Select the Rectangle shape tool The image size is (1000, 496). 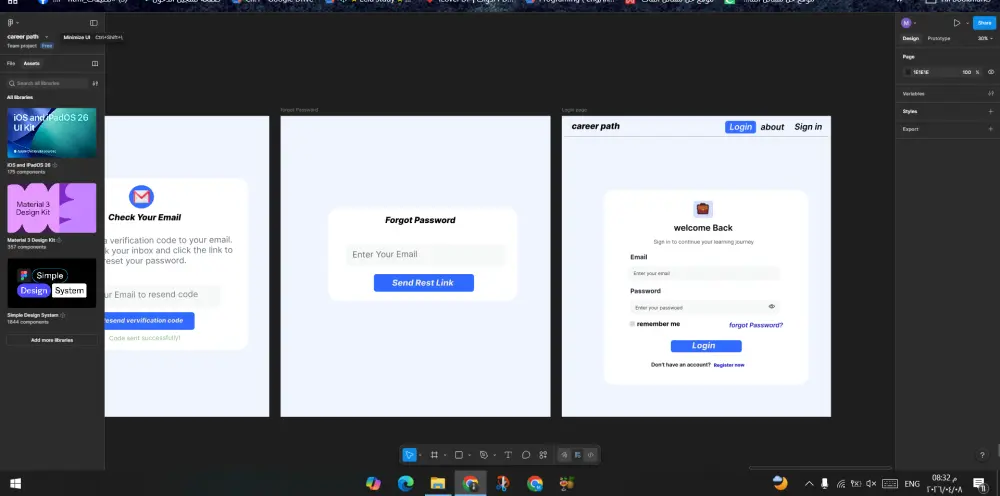coord(459,455)
